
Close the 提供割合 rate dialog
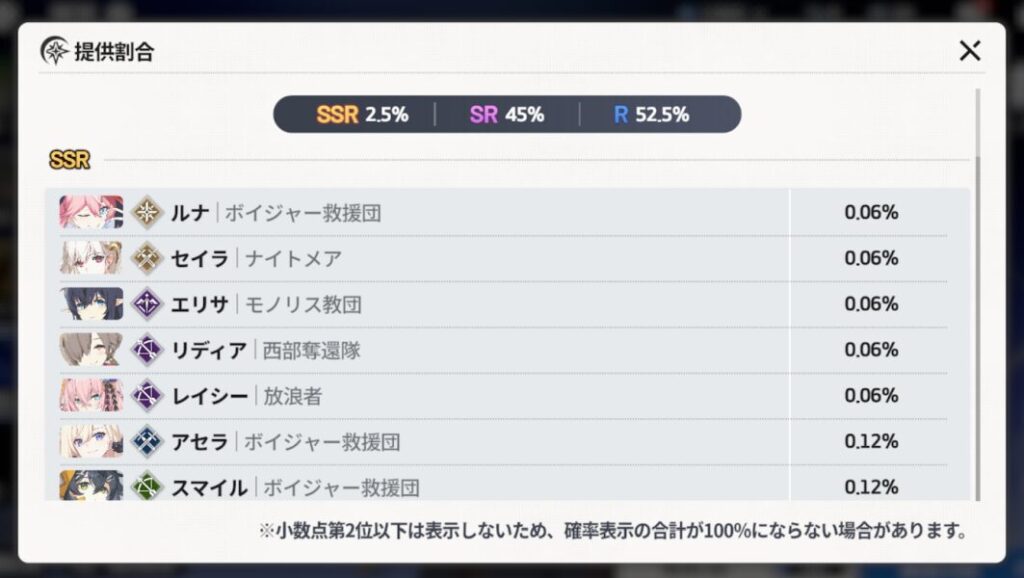(x=968, y=49)
